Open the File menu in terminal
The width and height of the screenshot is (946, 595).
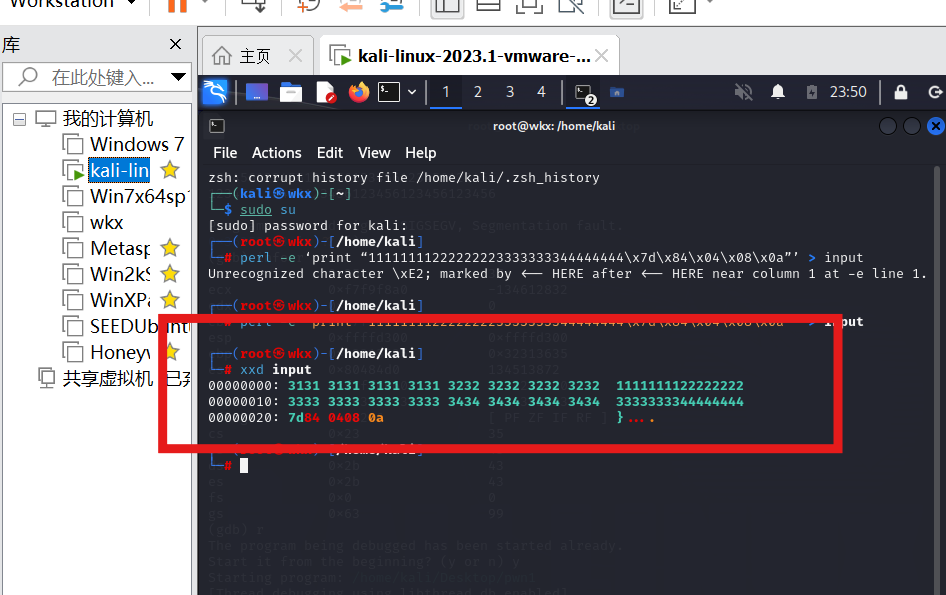225,153
